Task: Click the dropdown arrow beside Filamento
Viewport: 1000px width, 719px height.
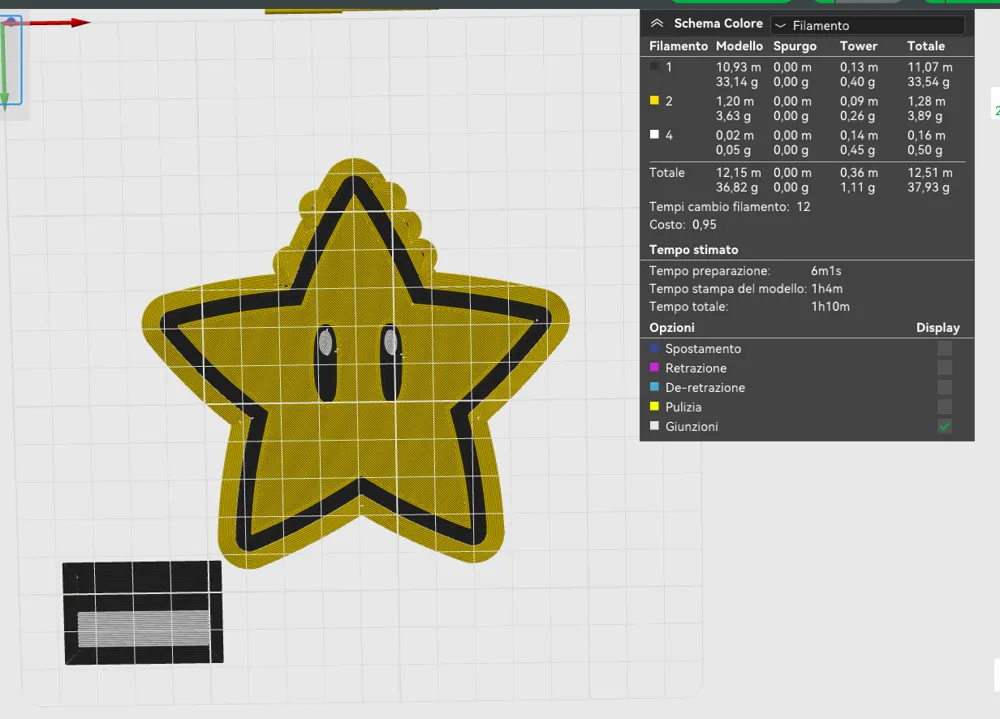Action: click(781, 26)
